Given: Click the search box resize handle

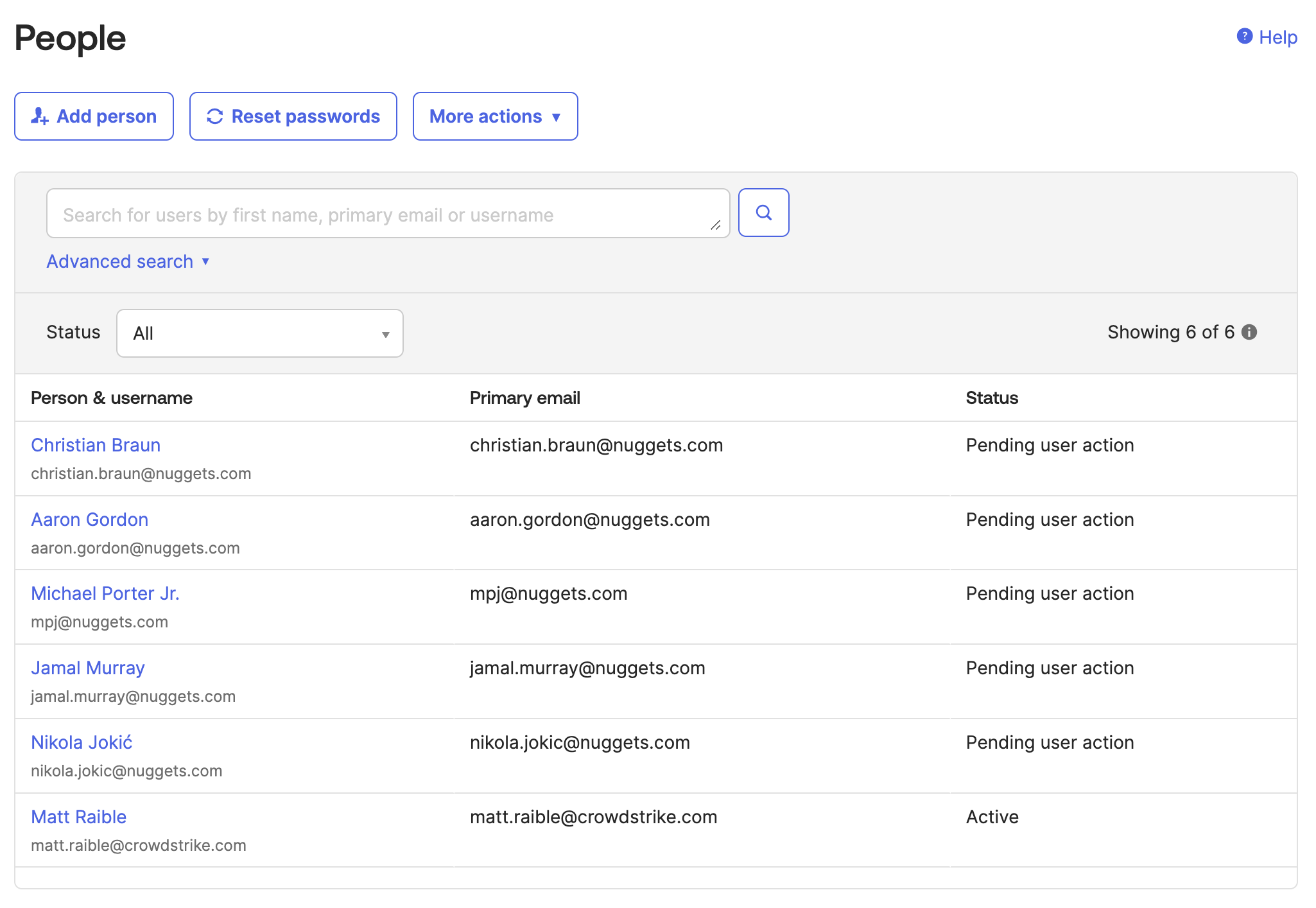Looking at the screenshot, I should click(x=716, y=225).
